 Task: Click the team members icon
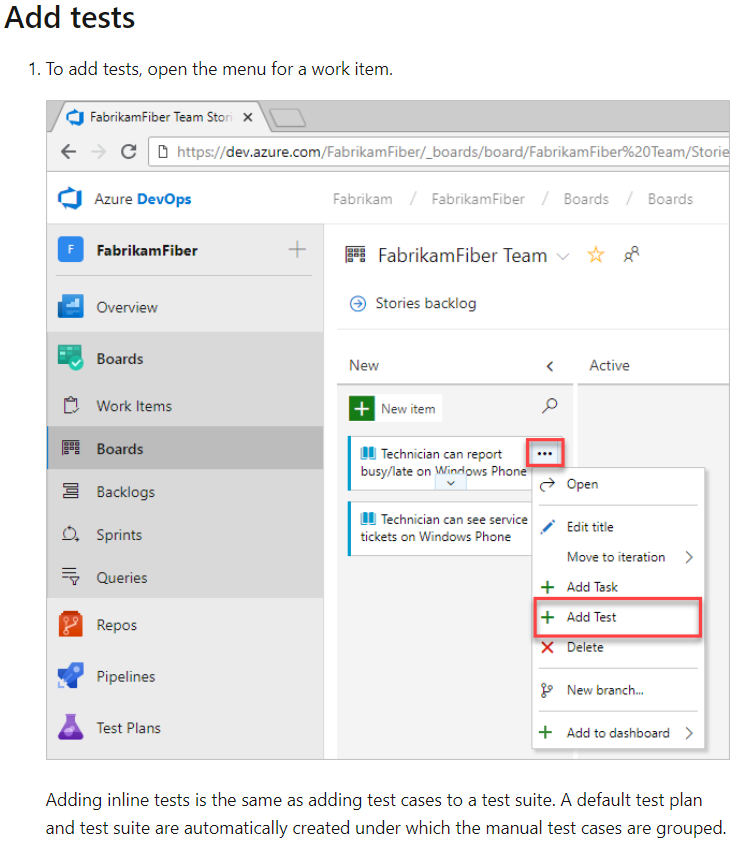[631, 254]
